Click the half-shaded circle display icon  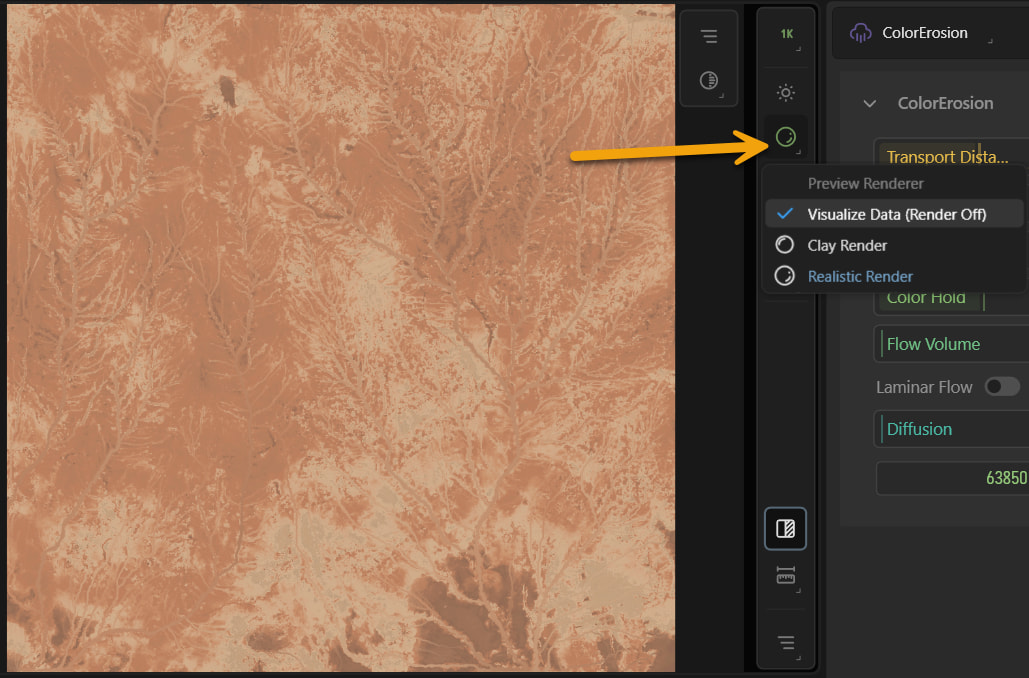click(x=709, y=80)
